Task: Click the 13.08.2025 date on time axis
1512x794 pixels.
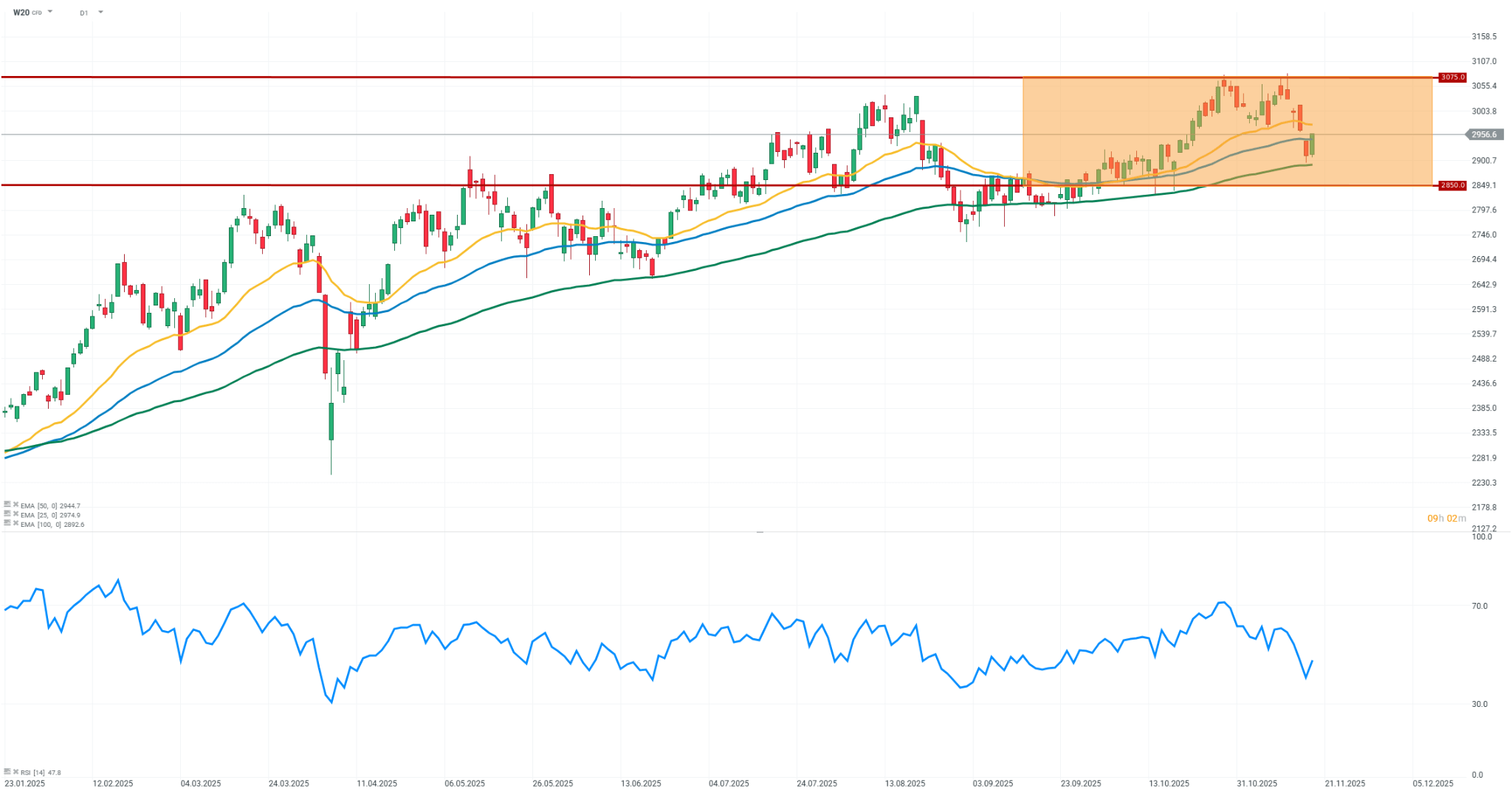Action: tap(905, 784)
